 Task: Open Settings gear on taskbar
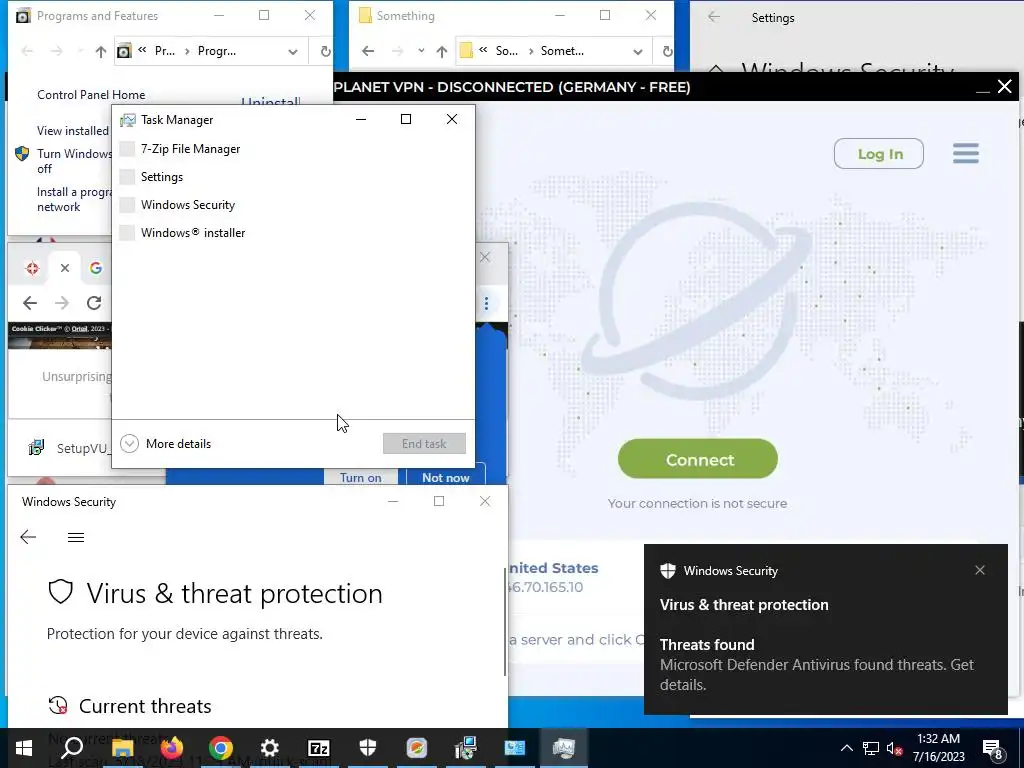pyautogui.click(x=270, y=748)
